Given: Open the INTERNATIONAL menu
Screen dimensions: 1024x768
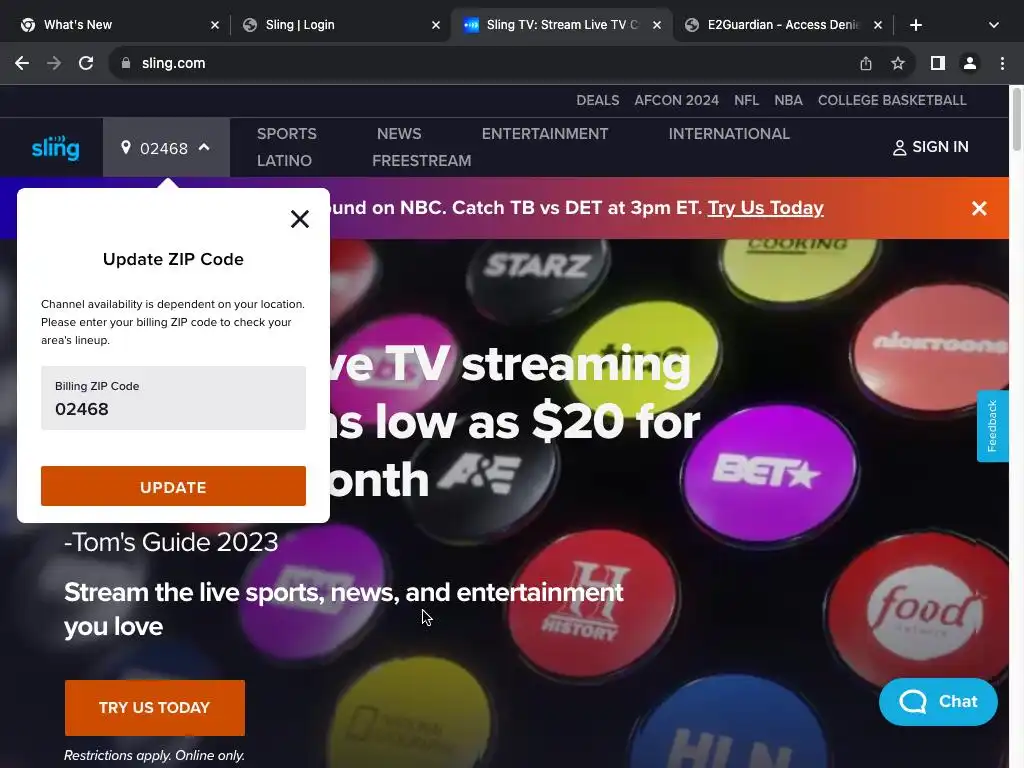Looking at the screenshot, I should (729, 134).
